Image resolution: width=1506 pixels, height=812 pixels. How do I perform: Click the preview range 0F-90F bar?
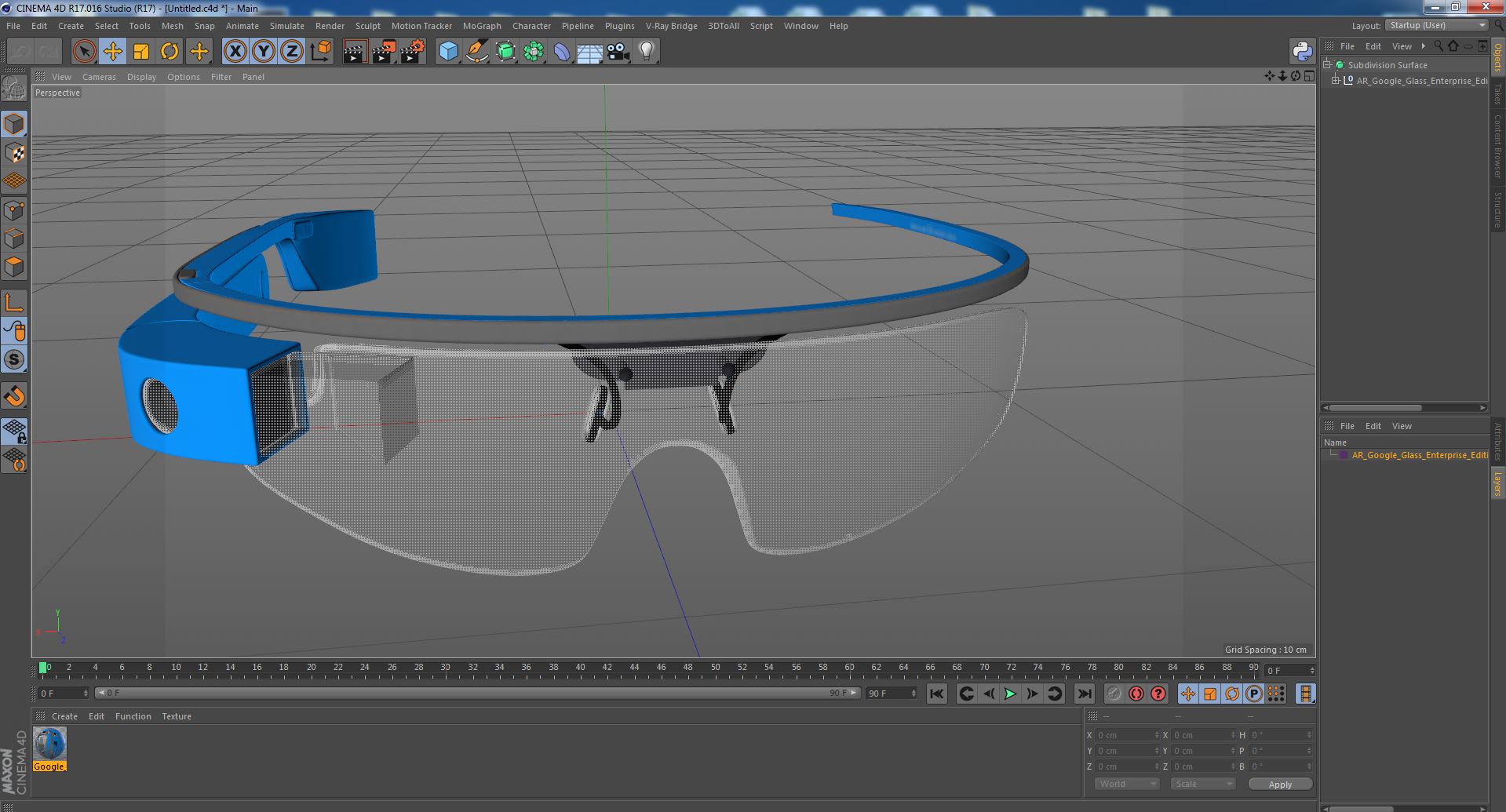point(478,694)
